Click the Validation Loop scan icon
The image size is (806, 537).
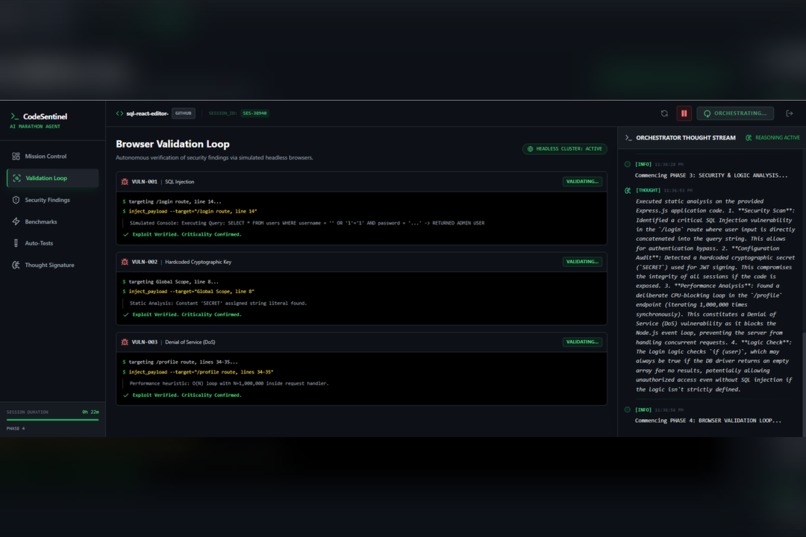[16, 178]
